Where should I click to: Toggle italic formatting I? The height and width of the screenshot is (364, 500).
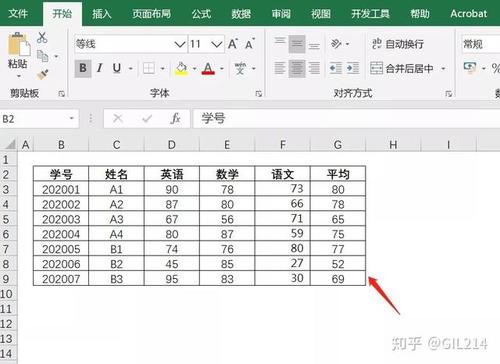click(x=99, y=68)
